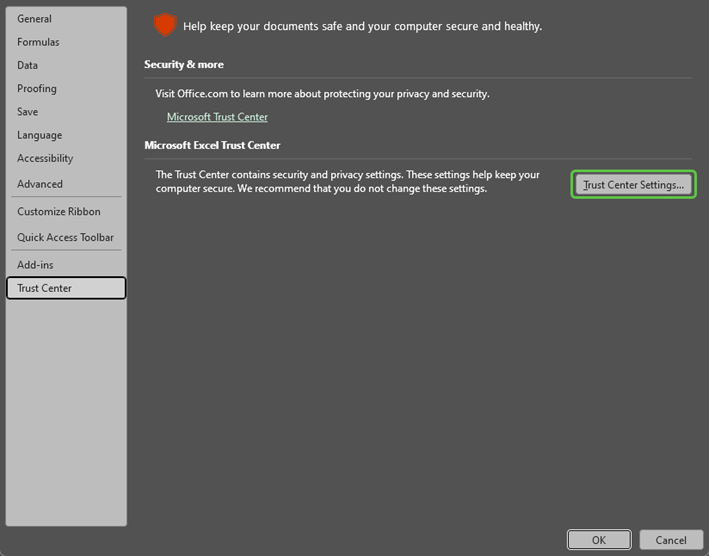Click the orange shield icon

[165, 25]
